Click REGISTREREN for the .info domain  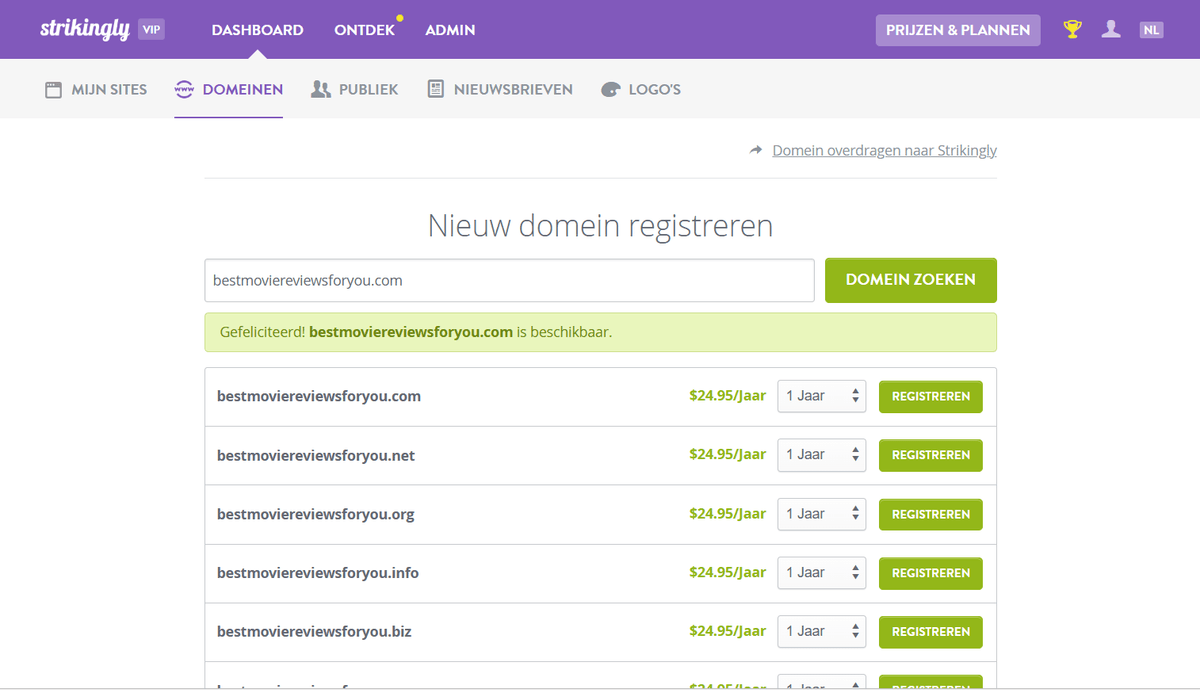(930, 573)
